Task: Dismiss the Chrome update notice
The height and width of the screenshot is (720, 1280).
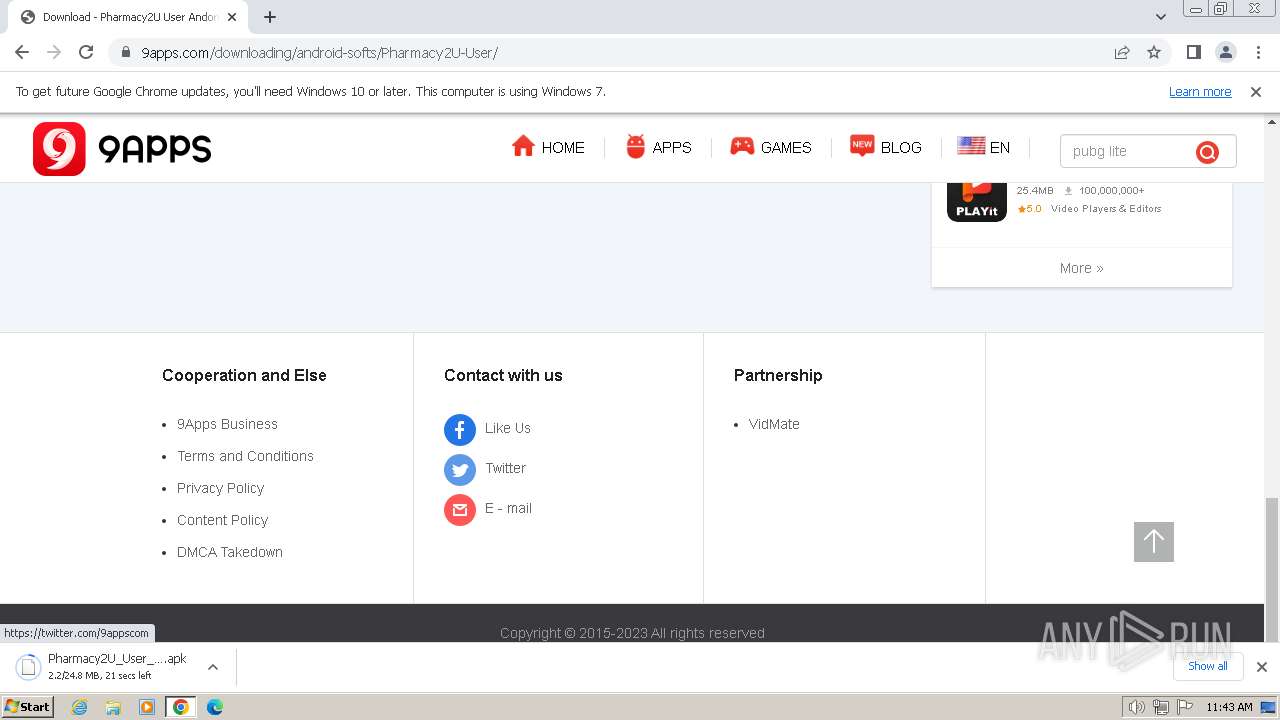Action: click(x=1256, y=92)
